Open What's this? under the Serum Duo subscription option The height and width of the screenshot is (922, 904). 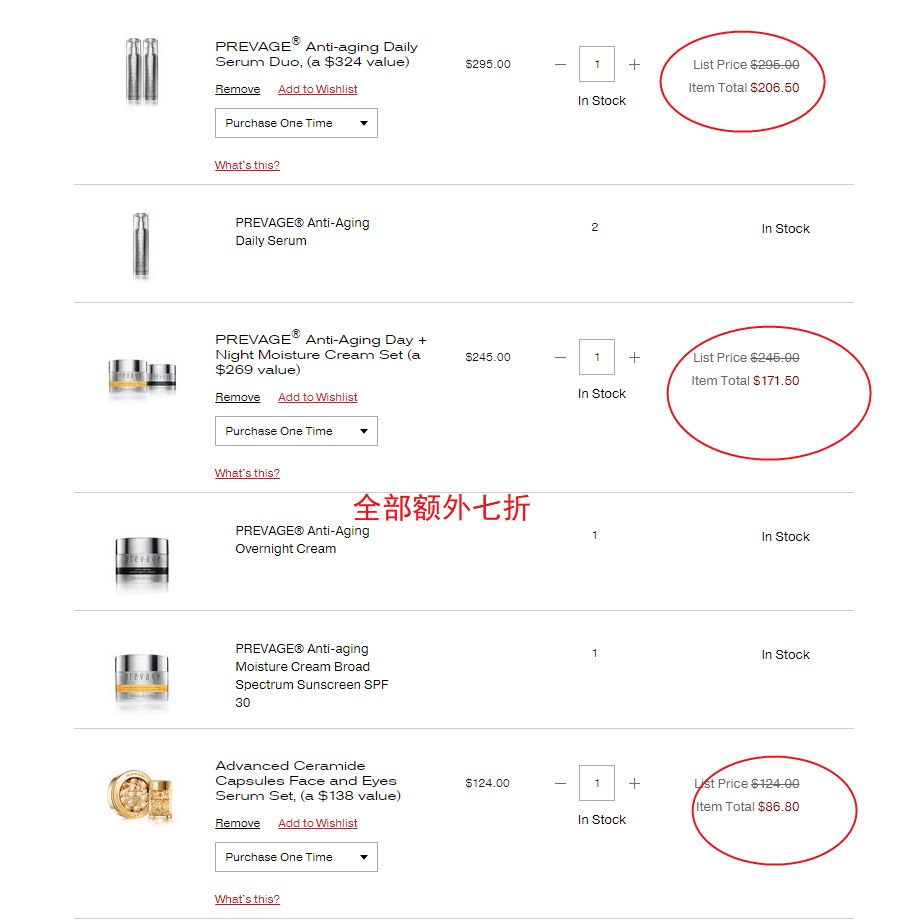(247, 165)
